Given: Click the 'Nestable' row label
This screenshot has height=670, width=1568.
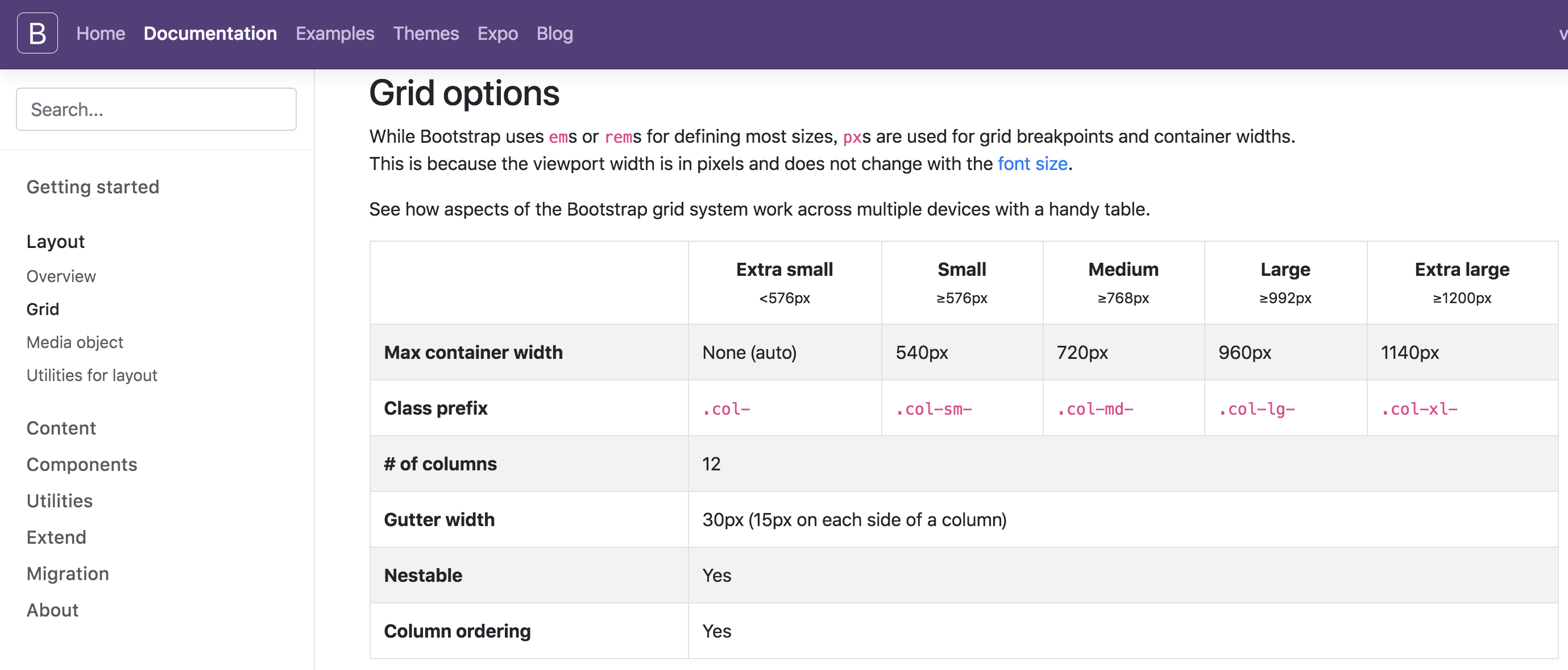Looking at the screenshot, I should pos(423,576).
